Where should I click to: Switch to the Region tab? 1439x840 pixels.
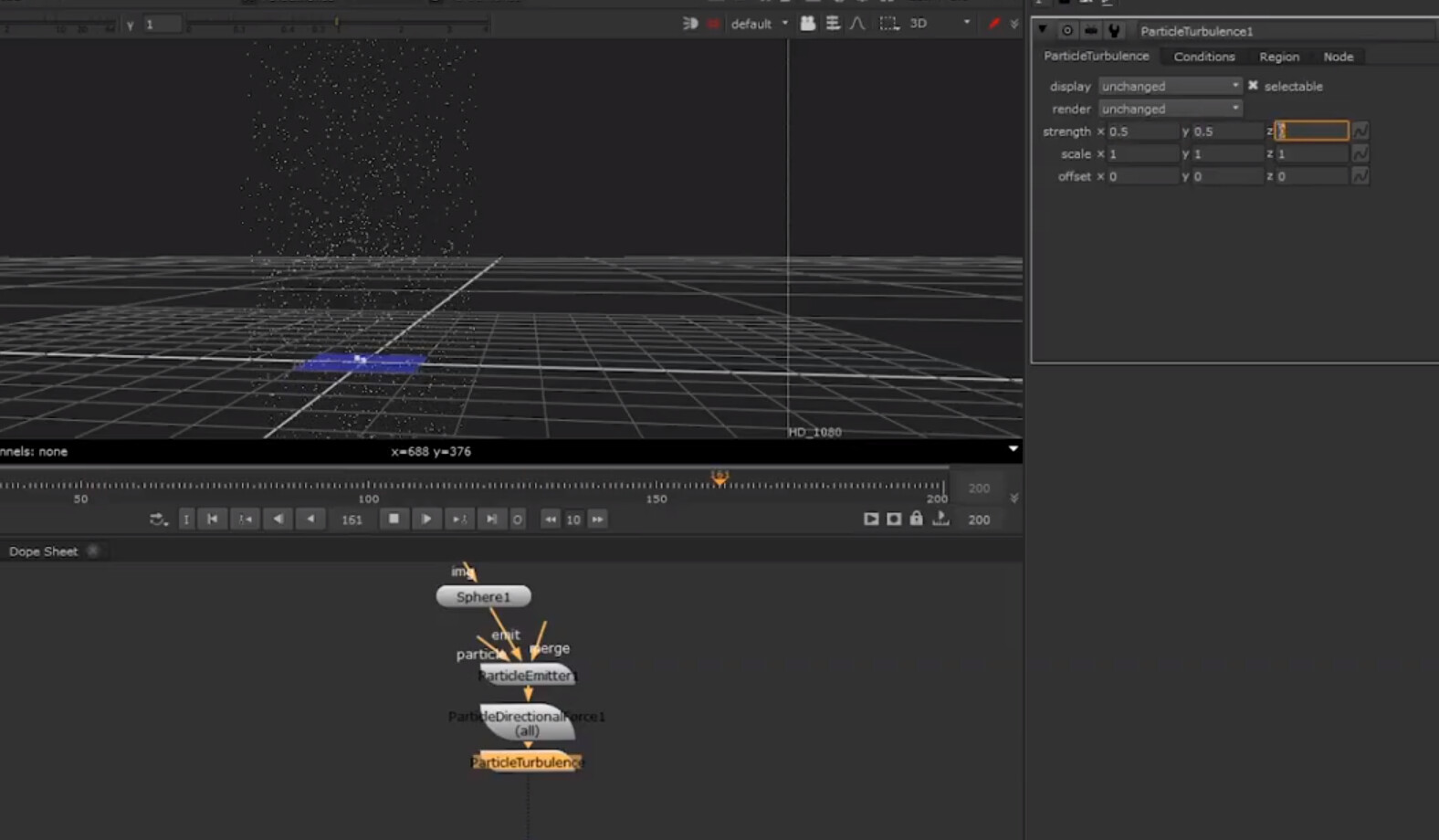pos(1279,57)
